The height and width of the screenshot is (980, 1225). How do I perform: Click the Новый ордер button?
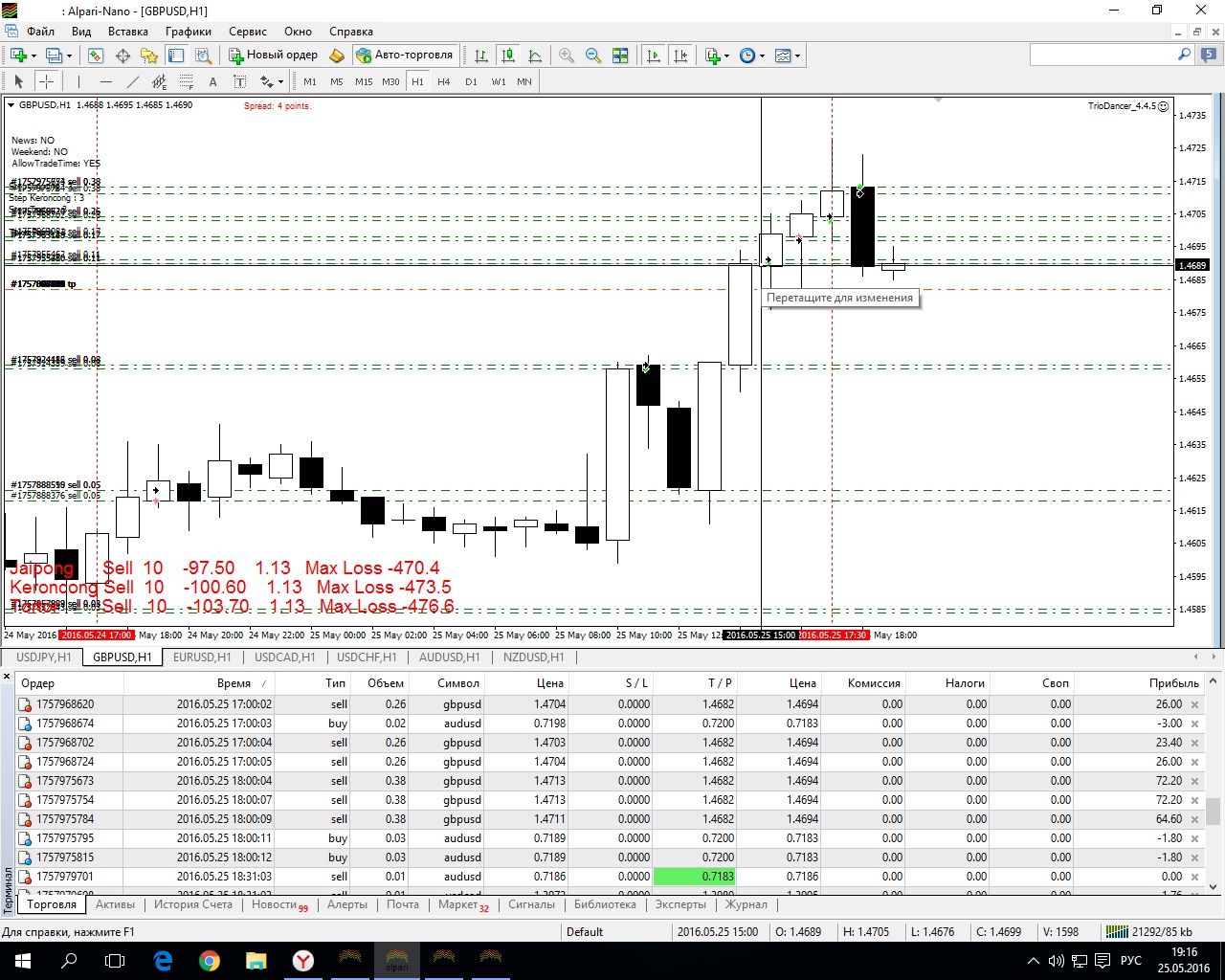click(273, 56)
